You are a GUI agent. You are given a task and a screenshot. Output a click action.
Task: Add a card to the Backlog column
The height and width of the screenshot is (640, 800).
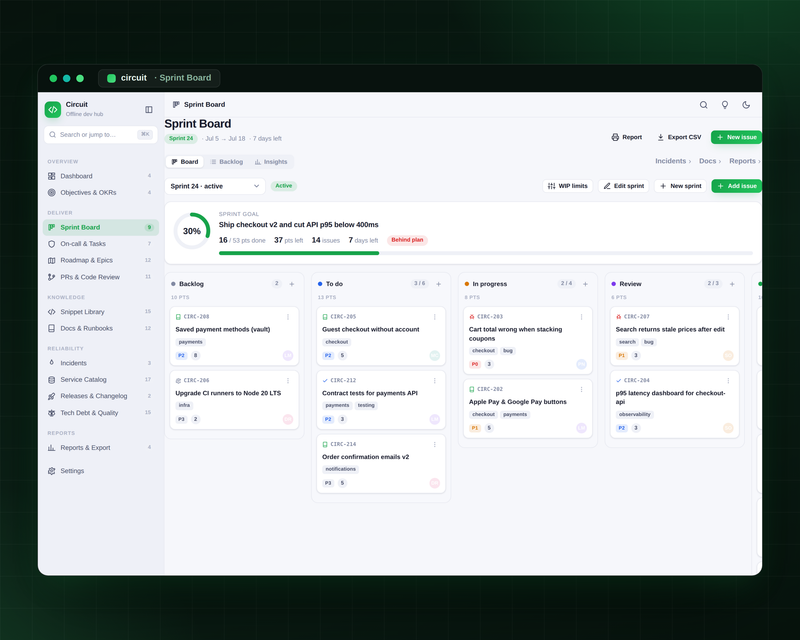pyautogui.click(x=292, y=284)
